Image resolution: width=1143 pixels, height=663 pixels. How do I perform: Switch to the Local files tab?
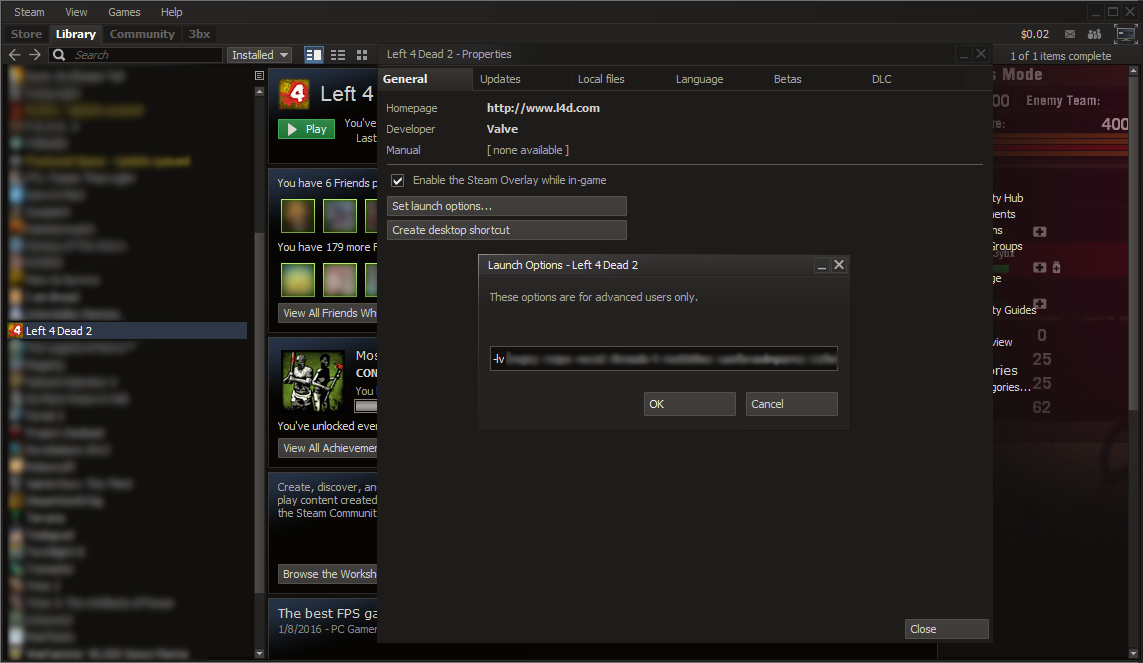(x=601, y=79)
